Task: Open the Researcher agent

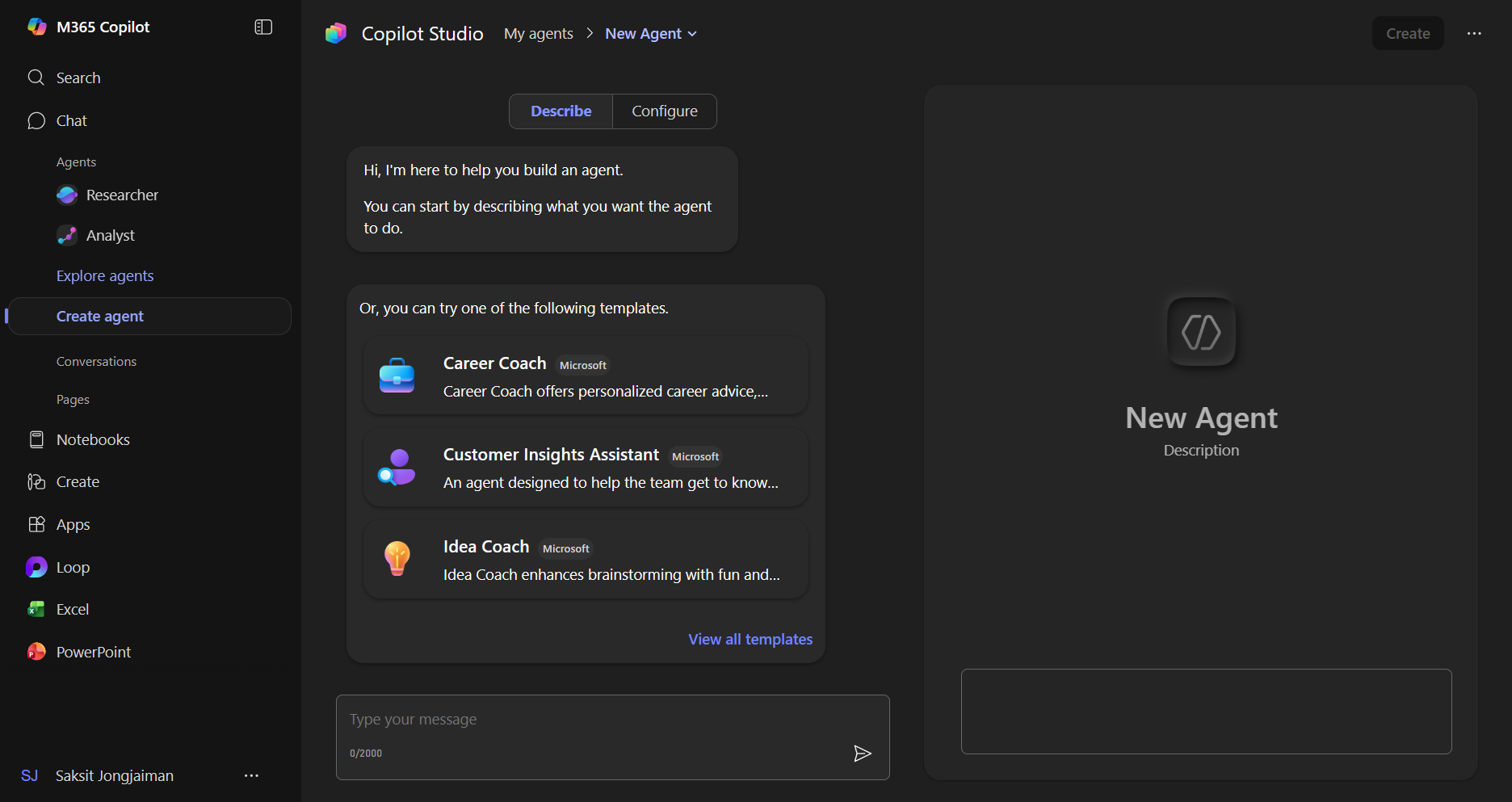Action: coord(121,195)
